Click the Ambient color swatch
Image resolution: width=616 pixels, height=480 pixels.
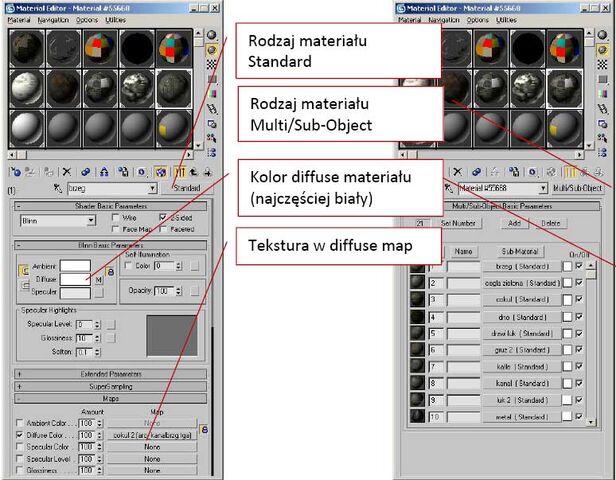pyautogui.click(x=75, y=266)
